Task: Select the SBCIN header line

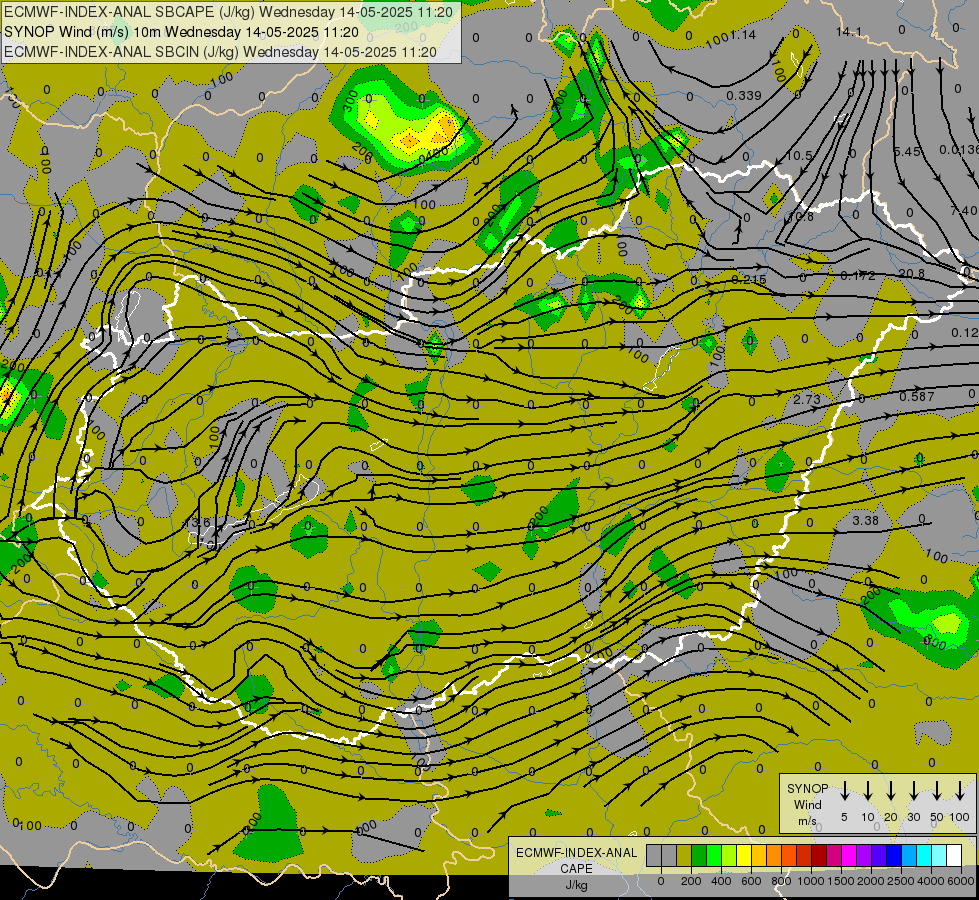Action: coord(220,52)
